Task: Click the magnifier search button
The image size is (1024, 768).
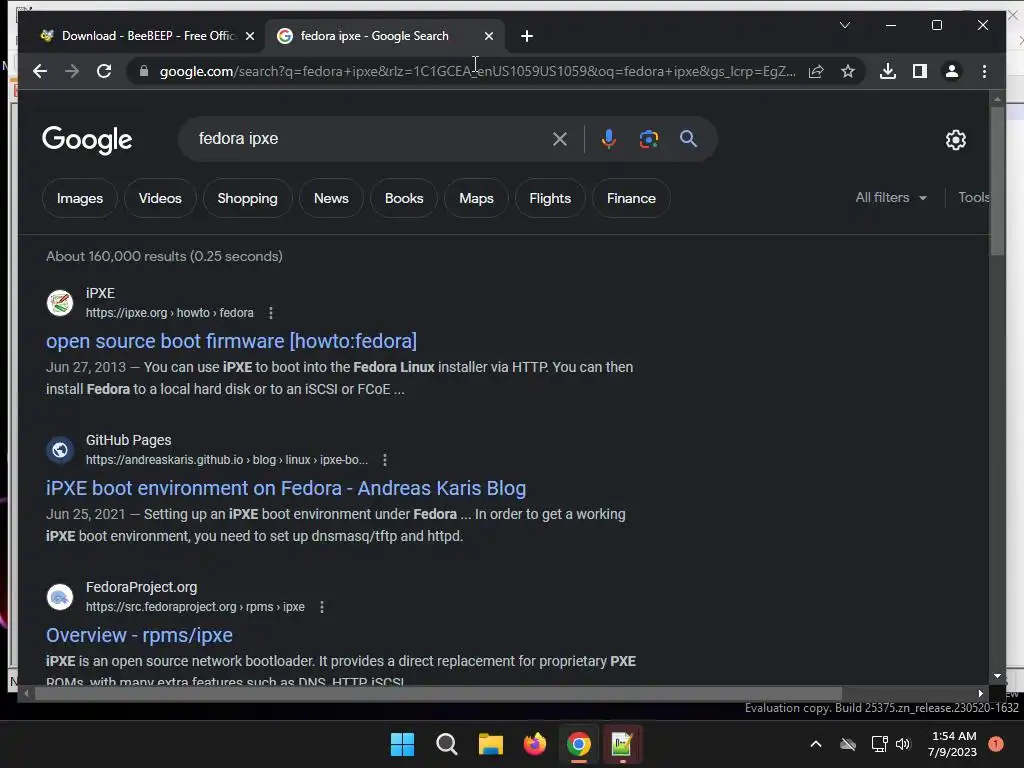Action: (688, 138)
